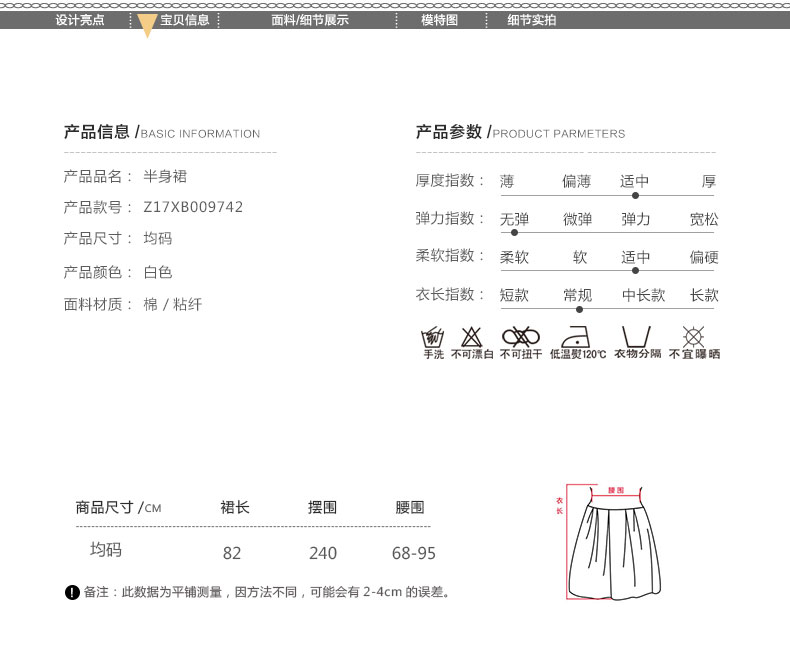Go to the 模特图 tab

click(x=439, y=20)
